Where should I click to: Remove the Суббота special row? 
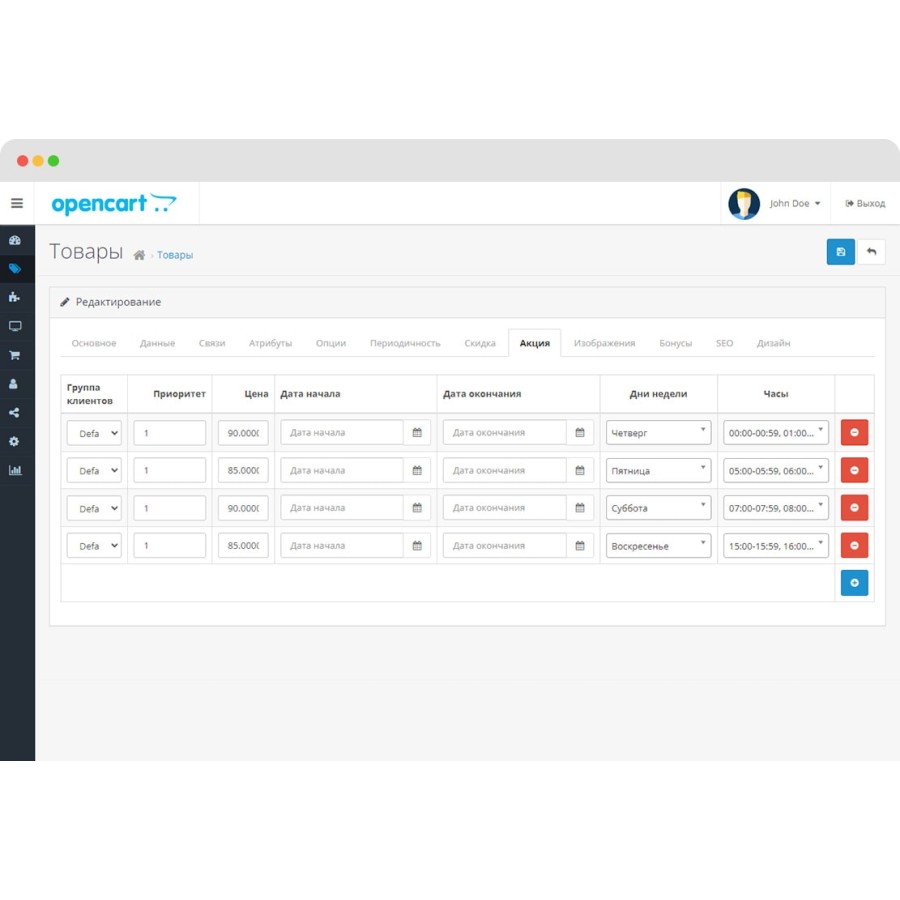pos(854,507)
